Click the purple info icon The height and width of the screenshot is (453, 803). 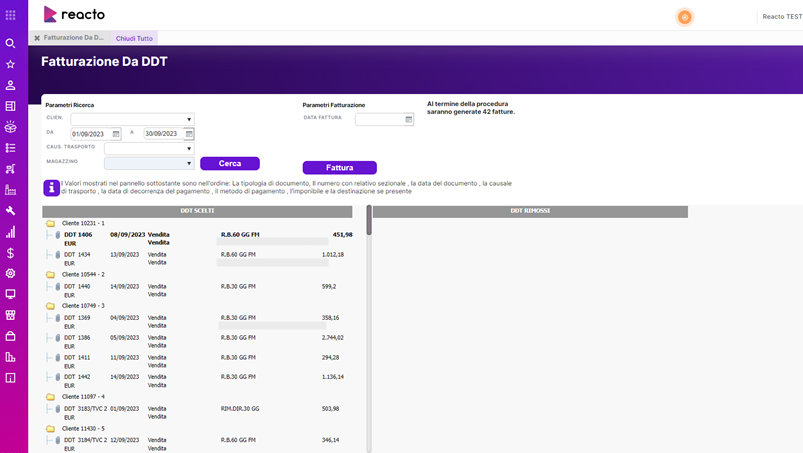coord(51,188)
